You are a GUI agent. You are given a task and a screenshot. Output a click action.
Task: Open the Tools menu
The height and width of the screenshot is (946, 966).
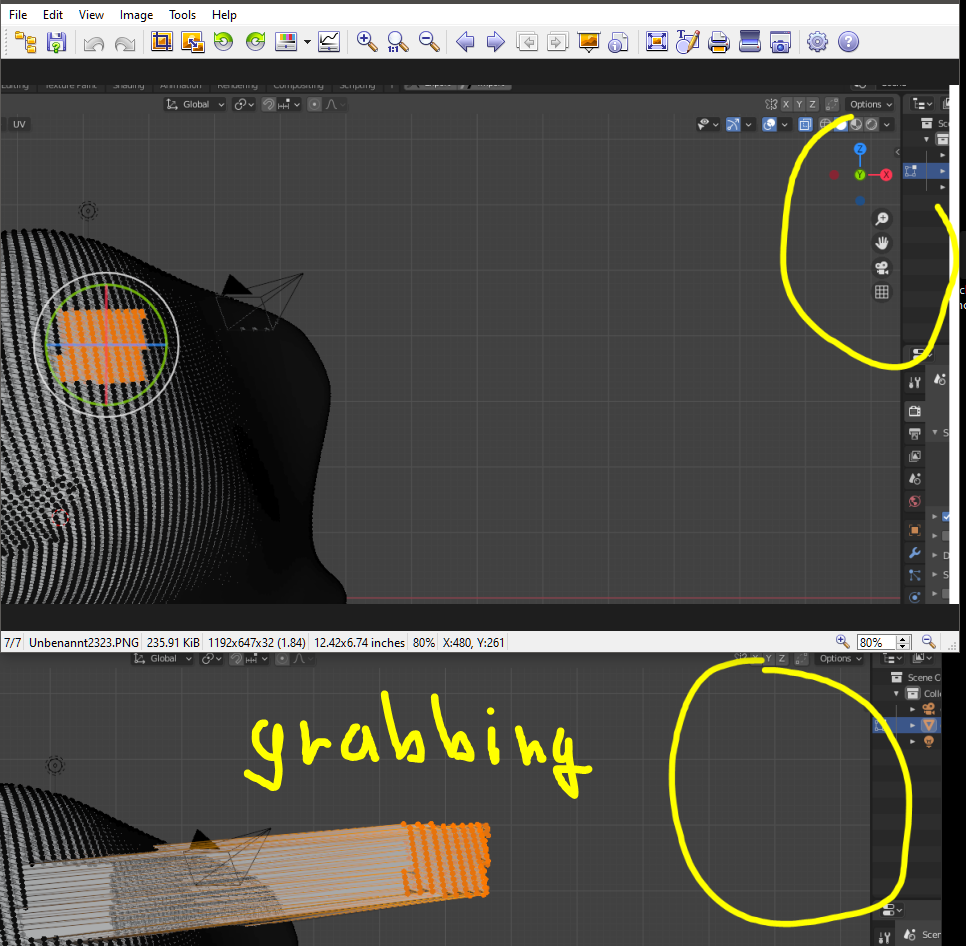[x=182, y=15]
